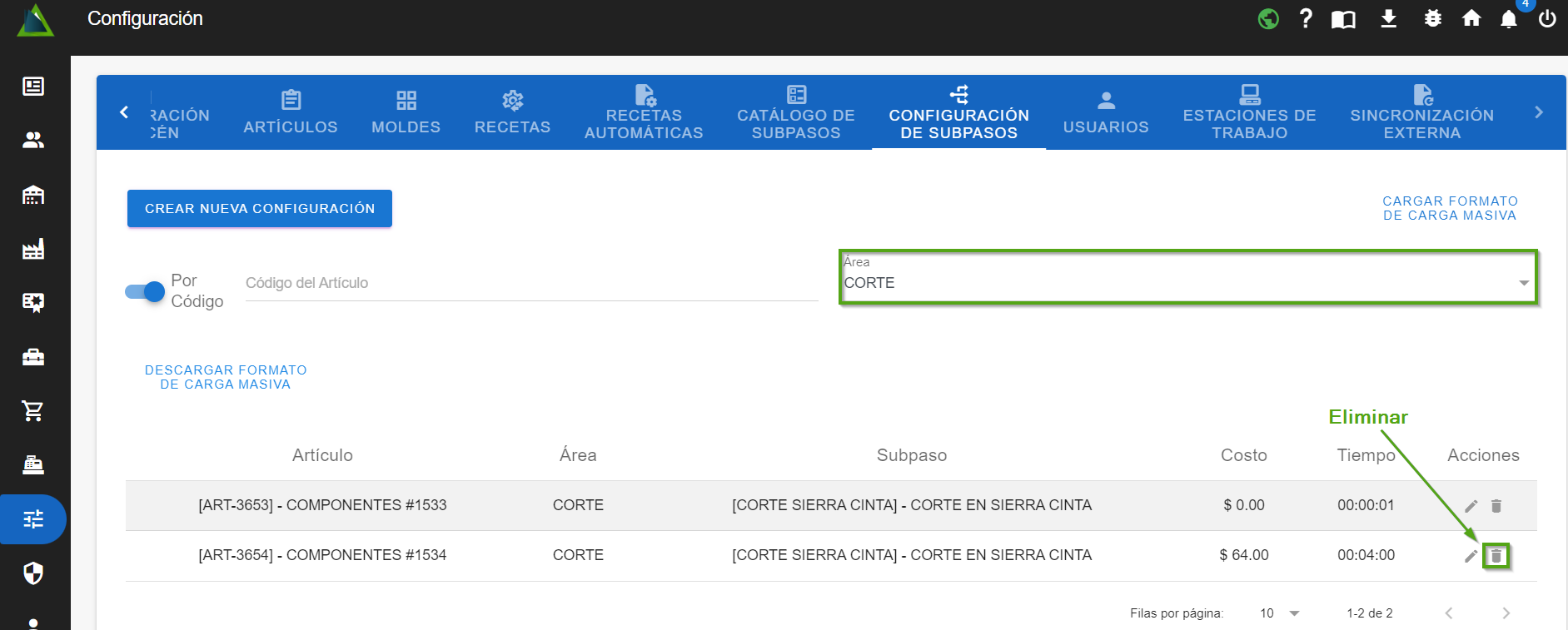Click Descargar Formato de Carga Masiva link
1568x630 pixels.
[x=226, y=377]
